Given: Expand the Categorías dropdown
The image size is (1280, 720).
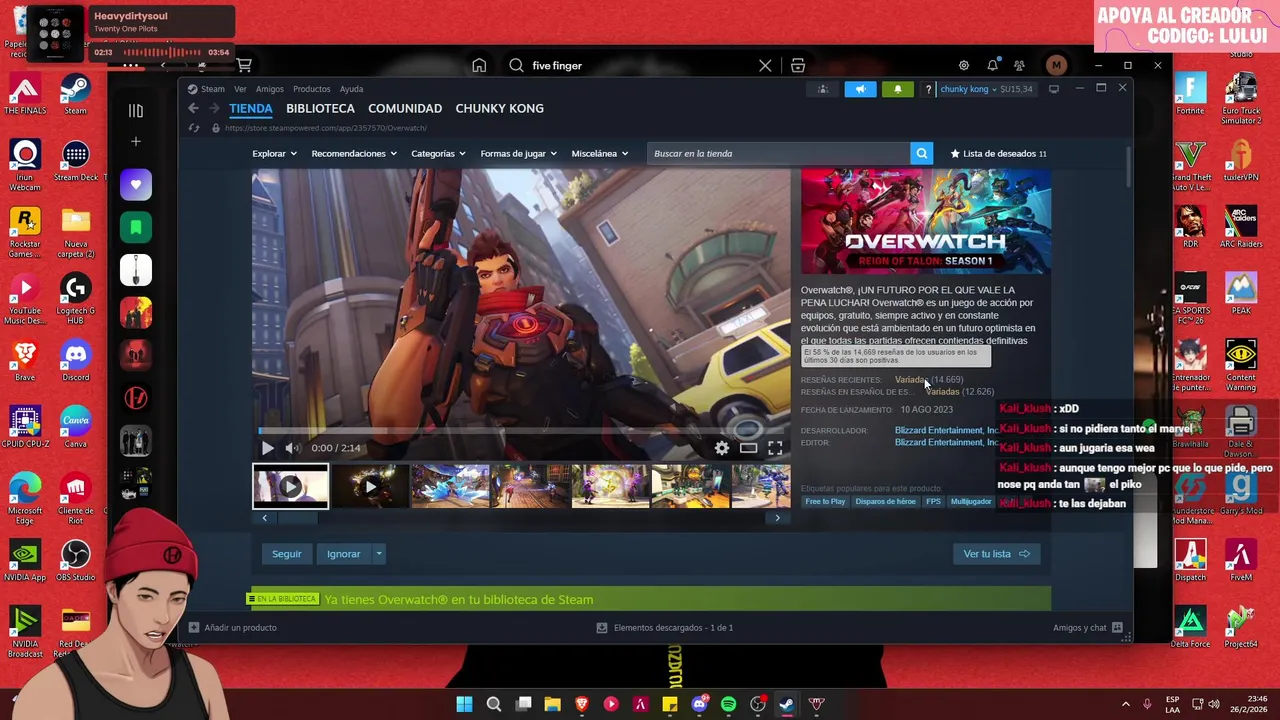Looking at the screenshot, I should [x=438, y=153].
